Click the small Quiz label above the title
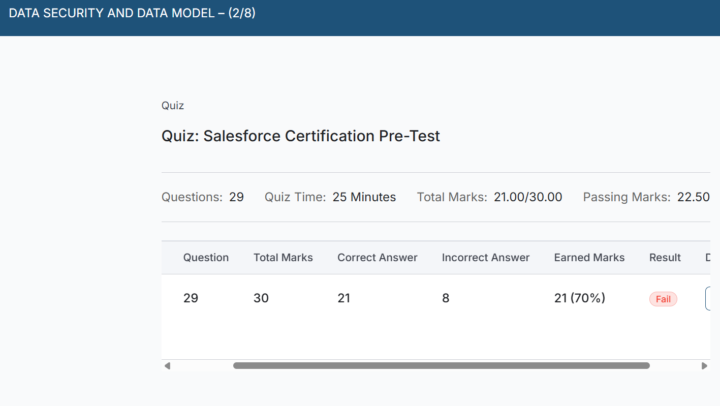The width and height of the screenshot is (720, 406). [x=173, y=106]
